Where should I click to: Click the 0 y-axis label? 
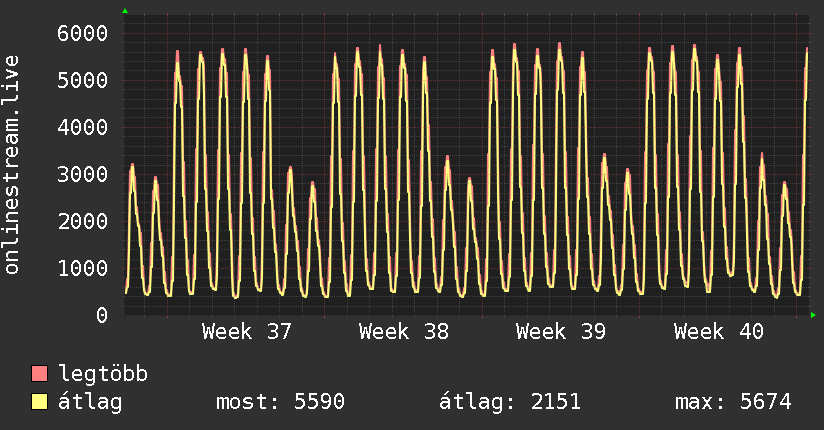(102, 315)
